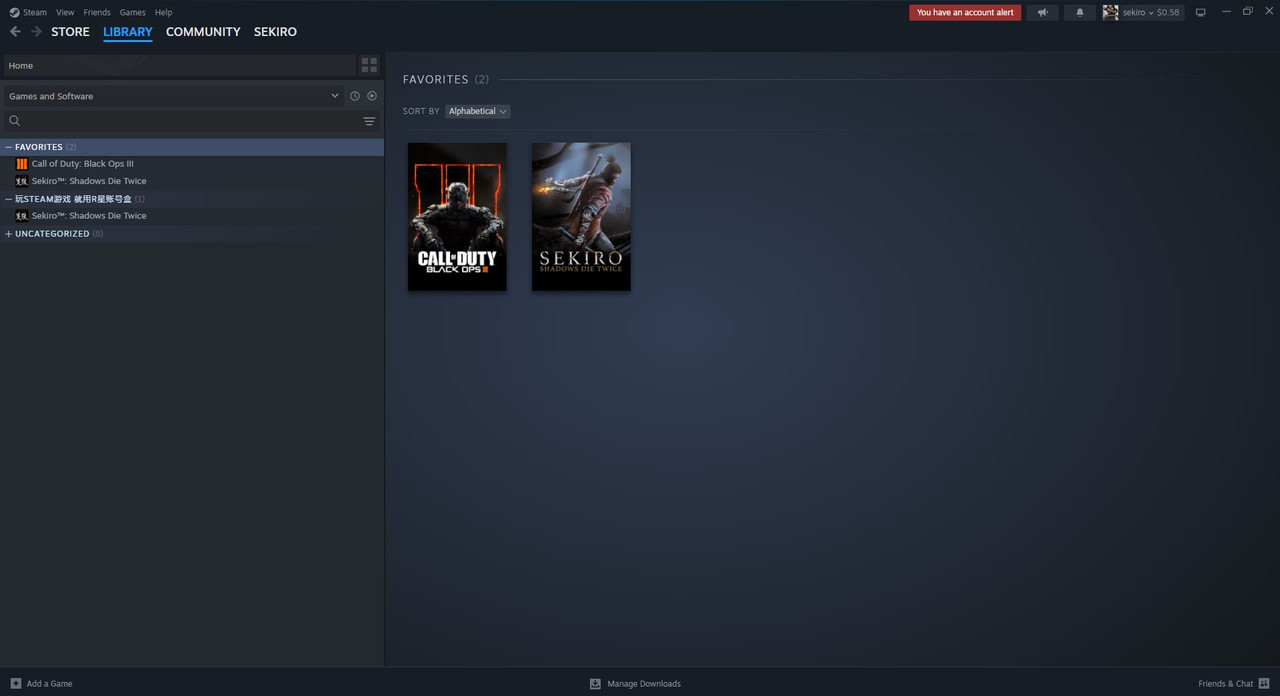This screenshot has width=1280, height=696.
Task: Open the account alert notice
Action: click(965, 12)
